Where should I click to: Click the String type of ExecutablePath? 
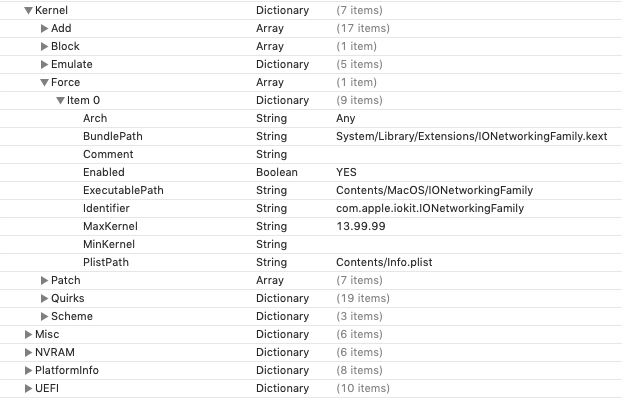click(271, 191)
